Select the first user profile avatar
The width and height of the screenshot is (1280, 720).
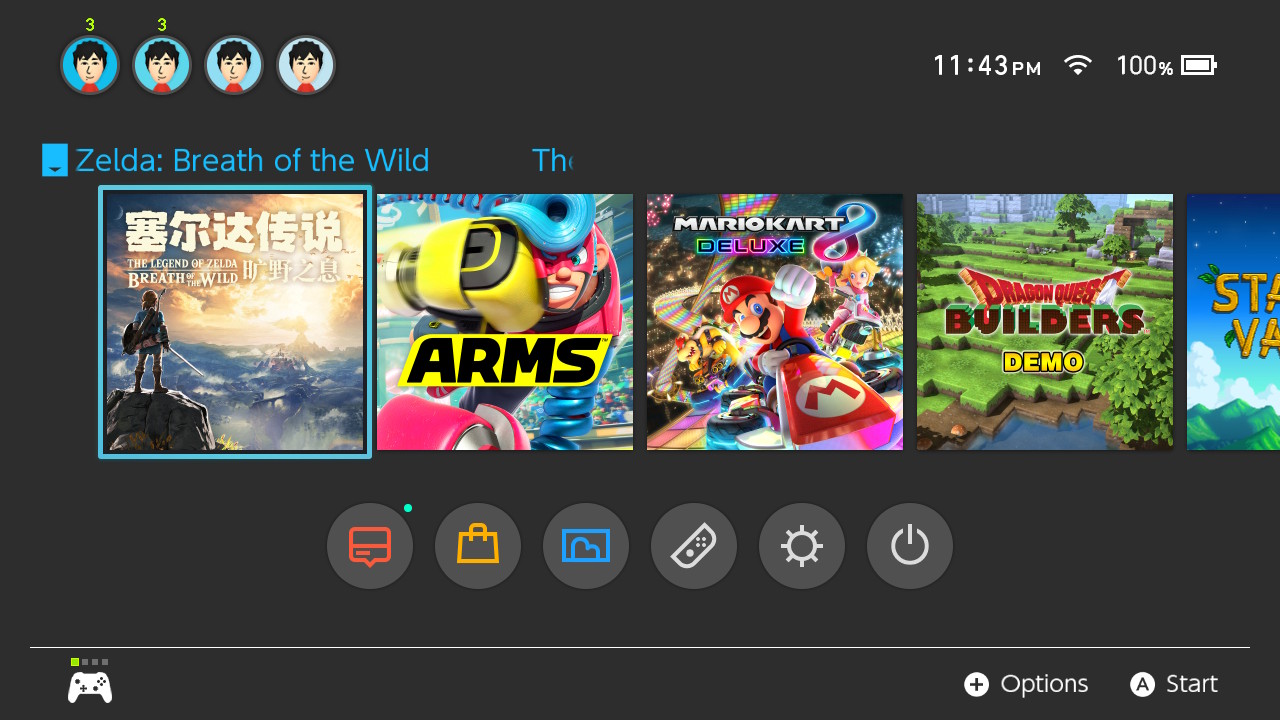[90, 66]
